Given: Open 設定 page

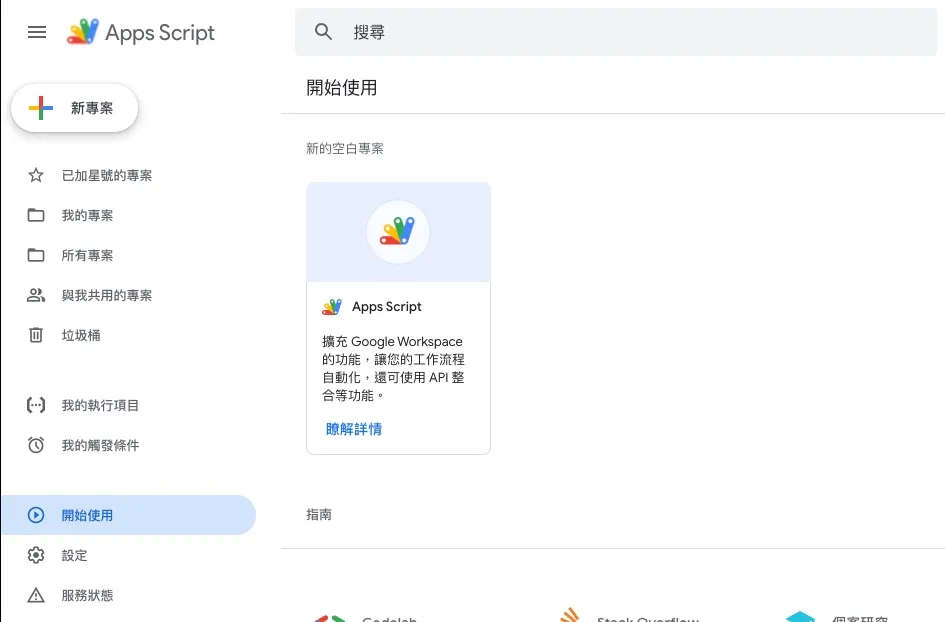Looking at the screenshot, I should [x=75, y=555].
